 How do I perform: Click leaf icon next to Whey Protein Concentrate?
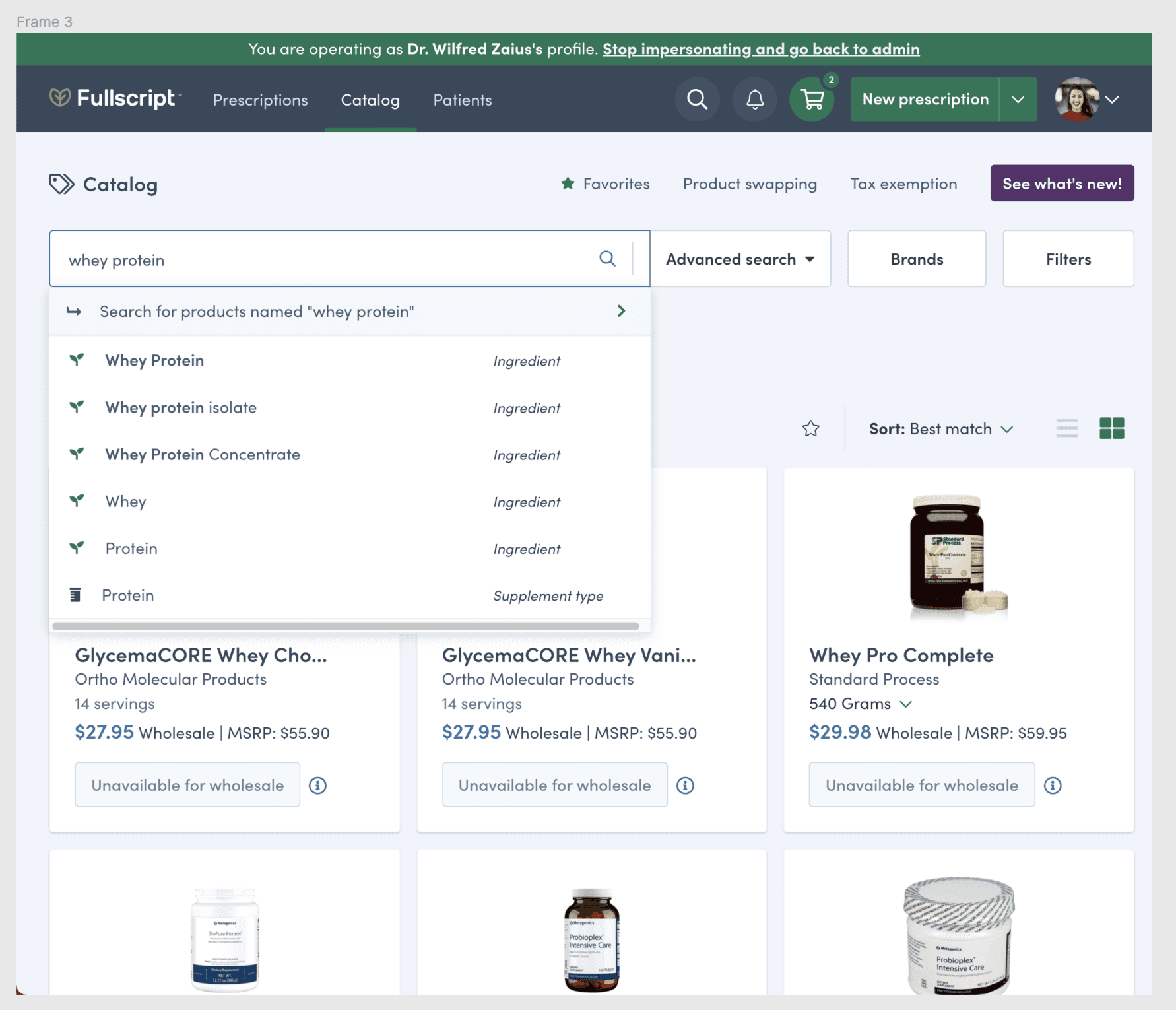click(77, 454)
